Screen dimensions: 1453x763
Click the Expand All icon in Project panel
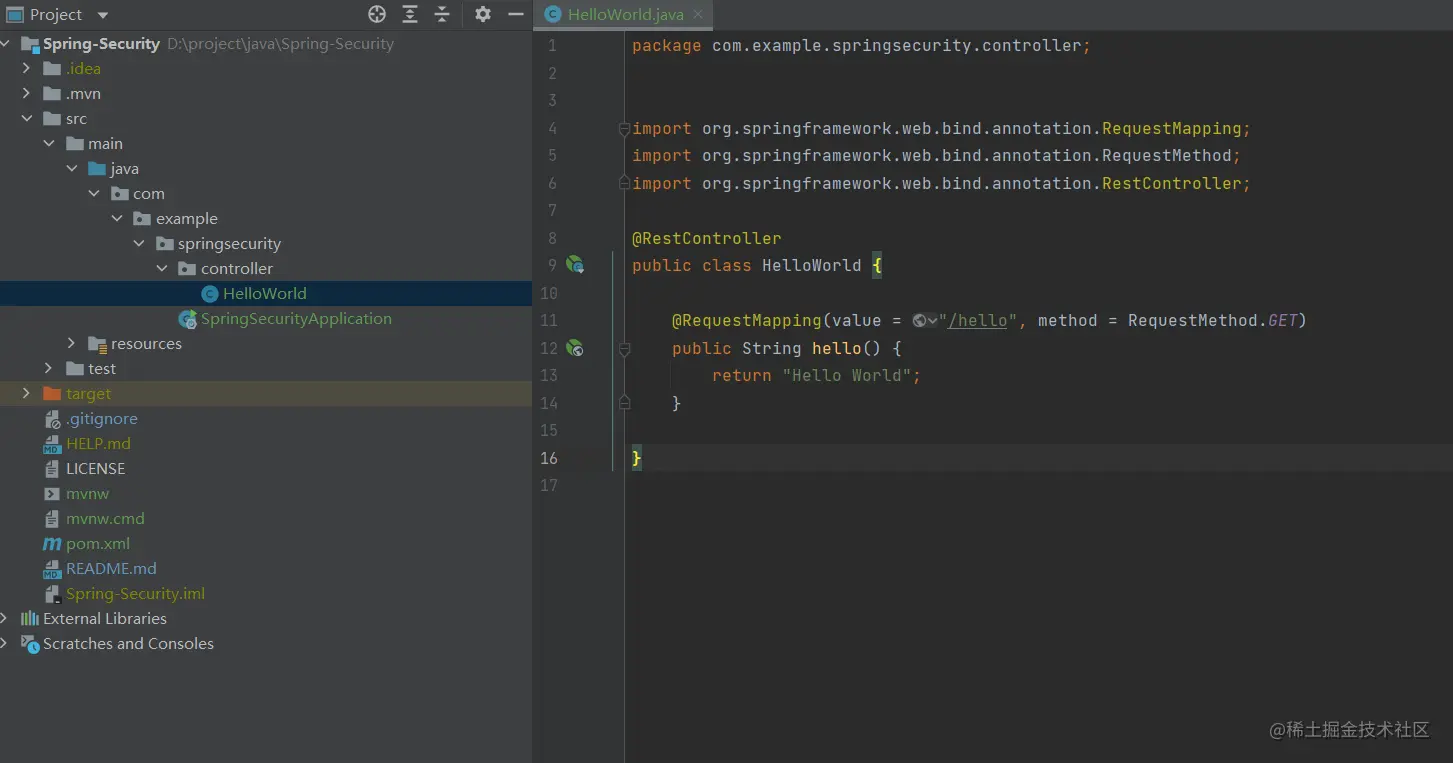(x=410, y=14)
